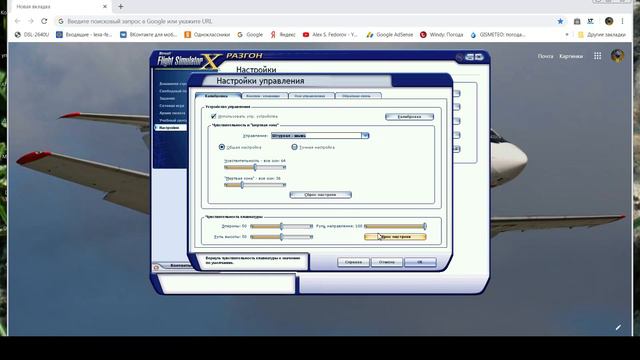This screenshot has width=640, height=360.
Task: Switch to Обратная связь tab
Action: (x=358, y=96)
